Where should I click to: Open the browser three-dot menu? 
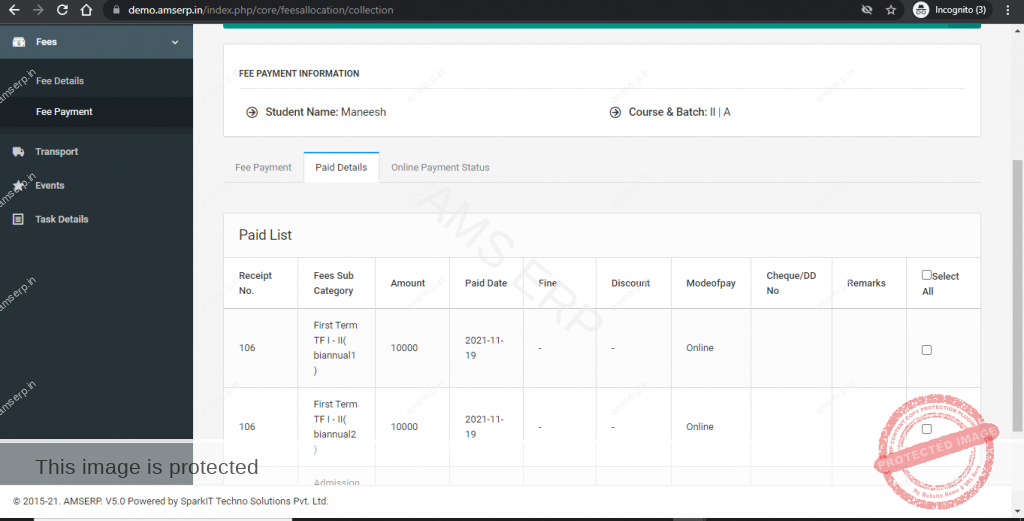(x=1008, y=10)
